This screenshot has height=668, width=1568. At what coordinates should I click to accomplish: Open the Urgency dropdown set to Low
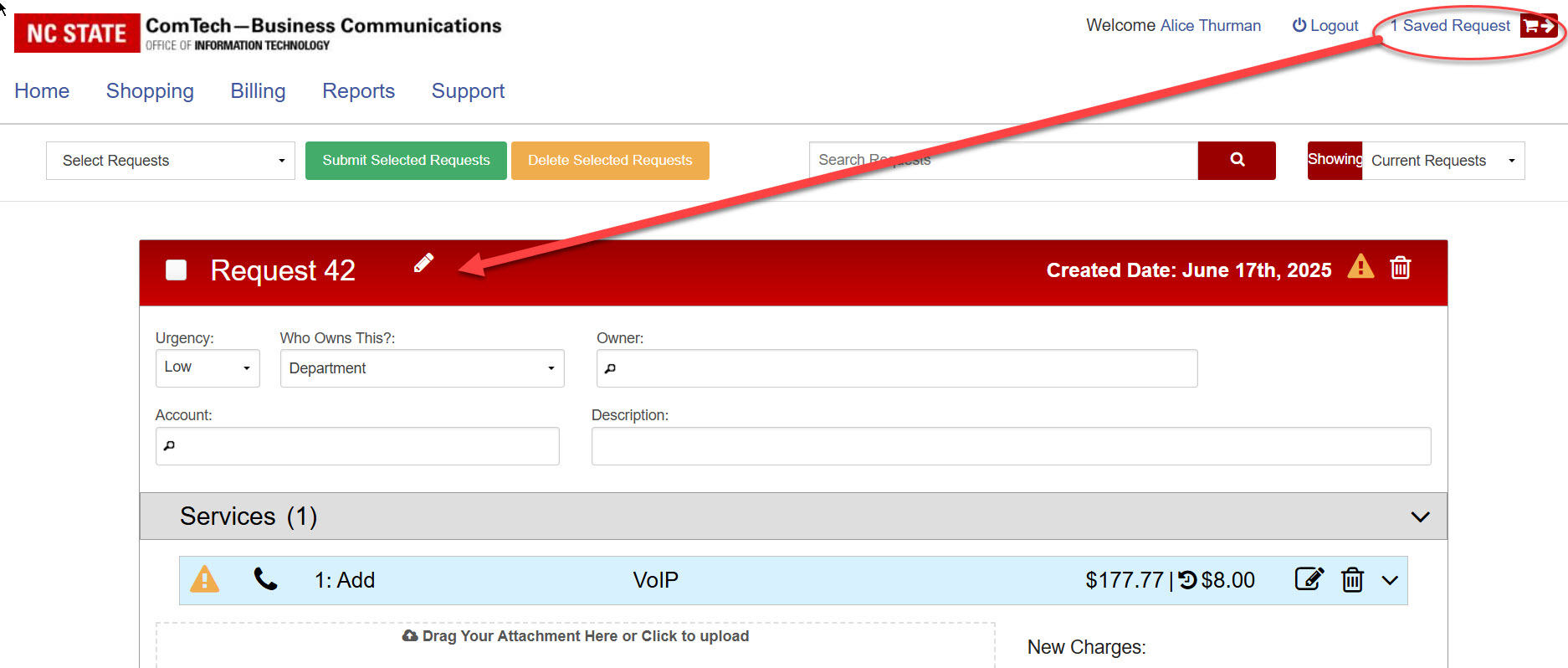(208, 368)
